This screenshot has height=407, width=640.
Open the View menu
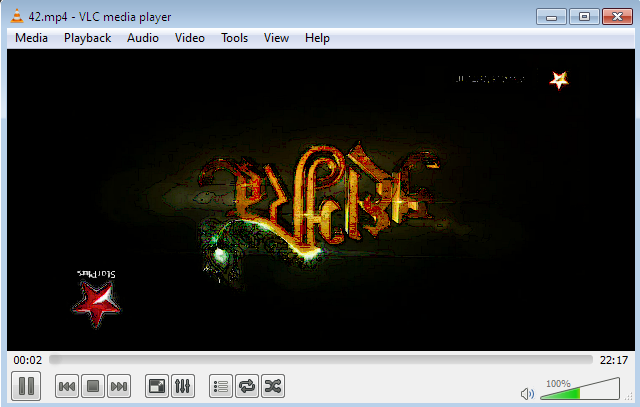[276, 38]
